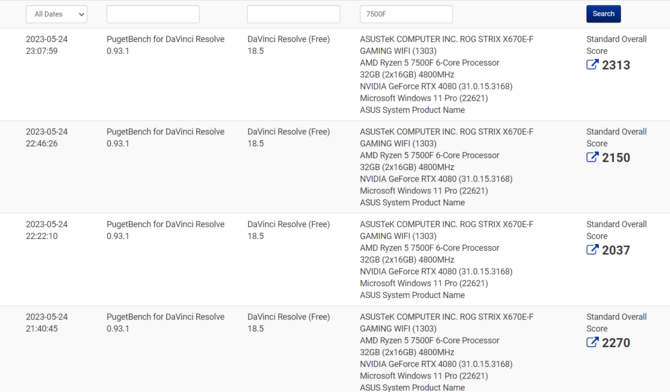Viewport: 670px width, 392px height.
Task: Click DaVinci Resolve (Free) in second row
Action: (288, 132)
